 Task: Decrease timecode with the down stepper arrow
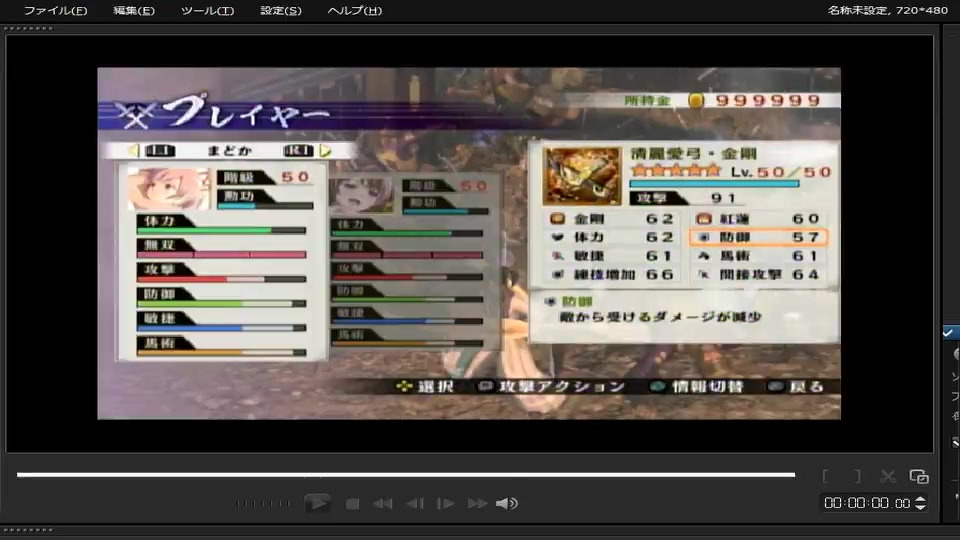(x=920, y=507)
